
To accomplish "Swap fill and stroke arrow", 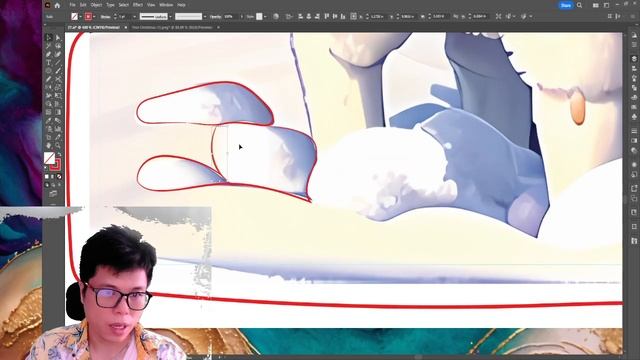I will point(59,155).
